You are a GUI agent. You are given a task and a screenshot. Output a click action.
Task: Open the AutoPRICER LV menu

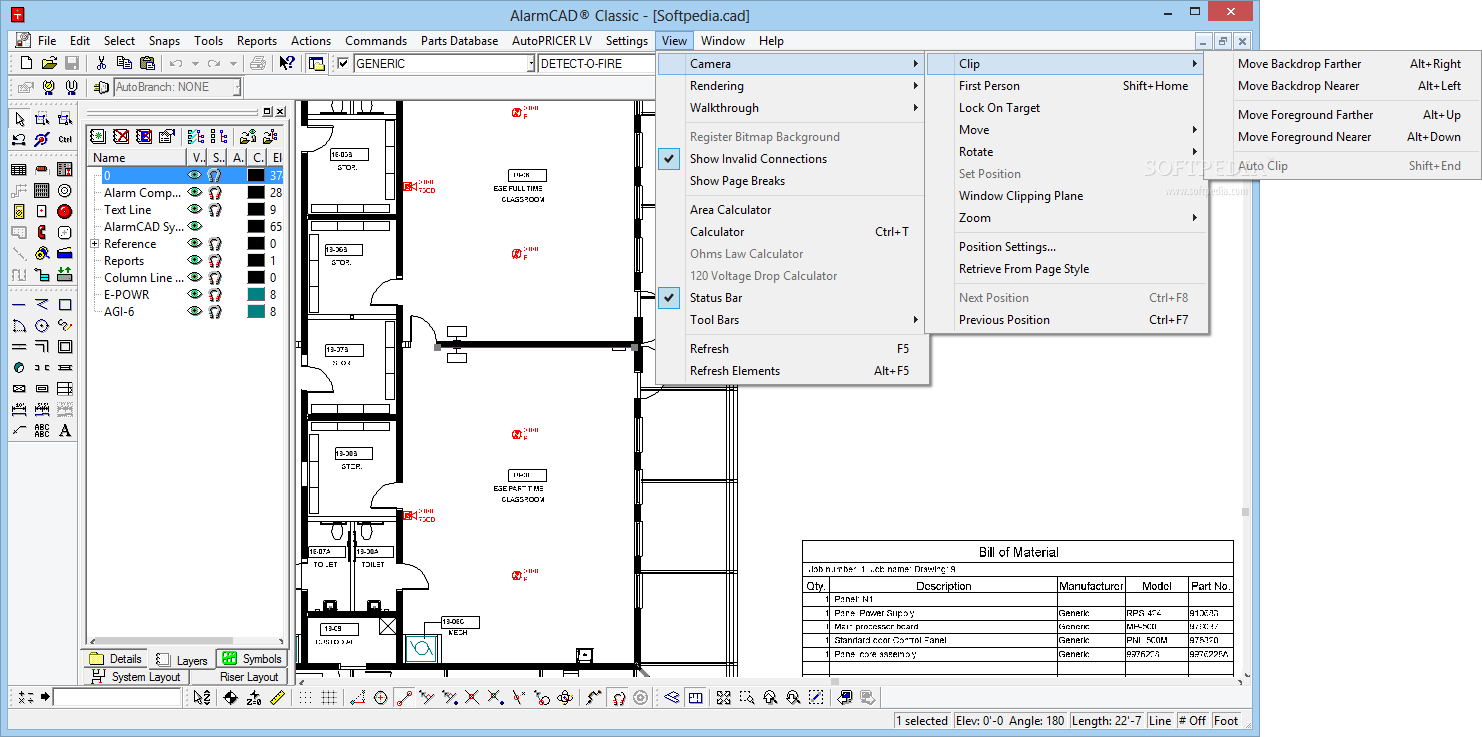pos(551,41)
